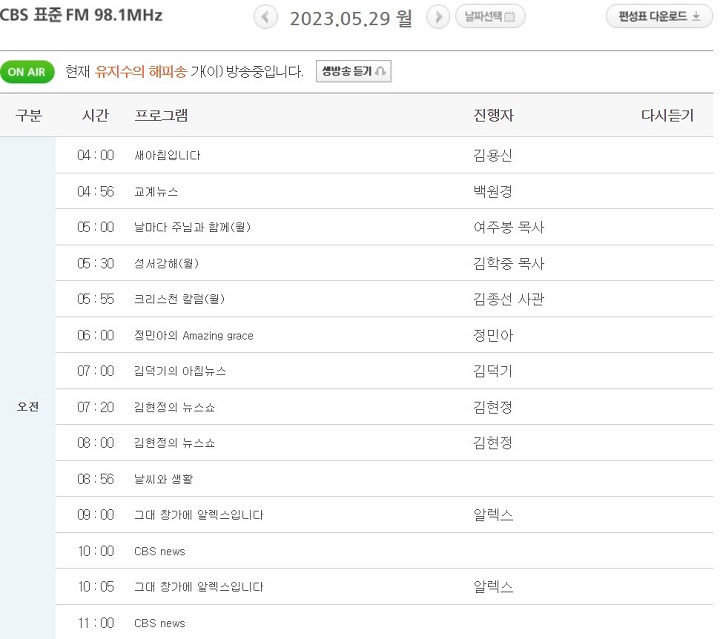Image resolution: width=720 pixels, height=639 pixels.
Task: Select program 교계뉴스
Action: click(156, 191)
